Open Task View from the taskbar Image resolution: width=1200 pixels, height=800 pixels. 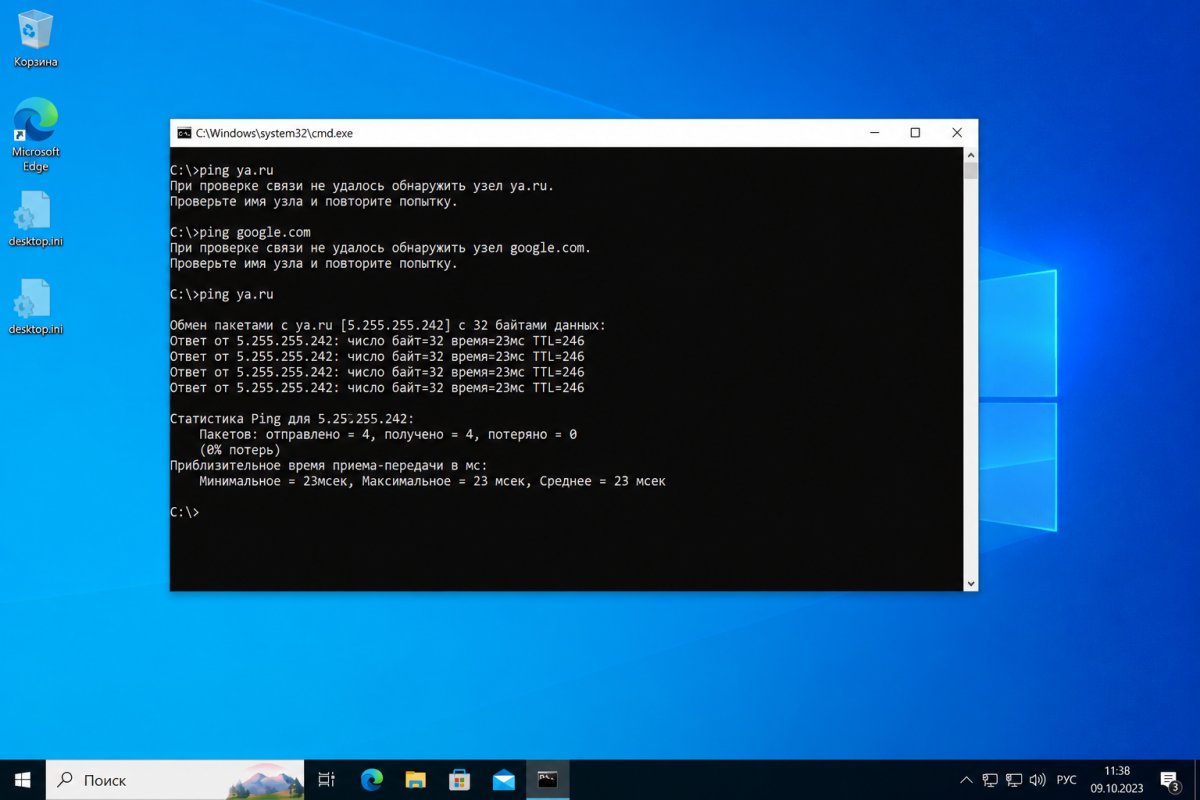[x=326, y=779]
